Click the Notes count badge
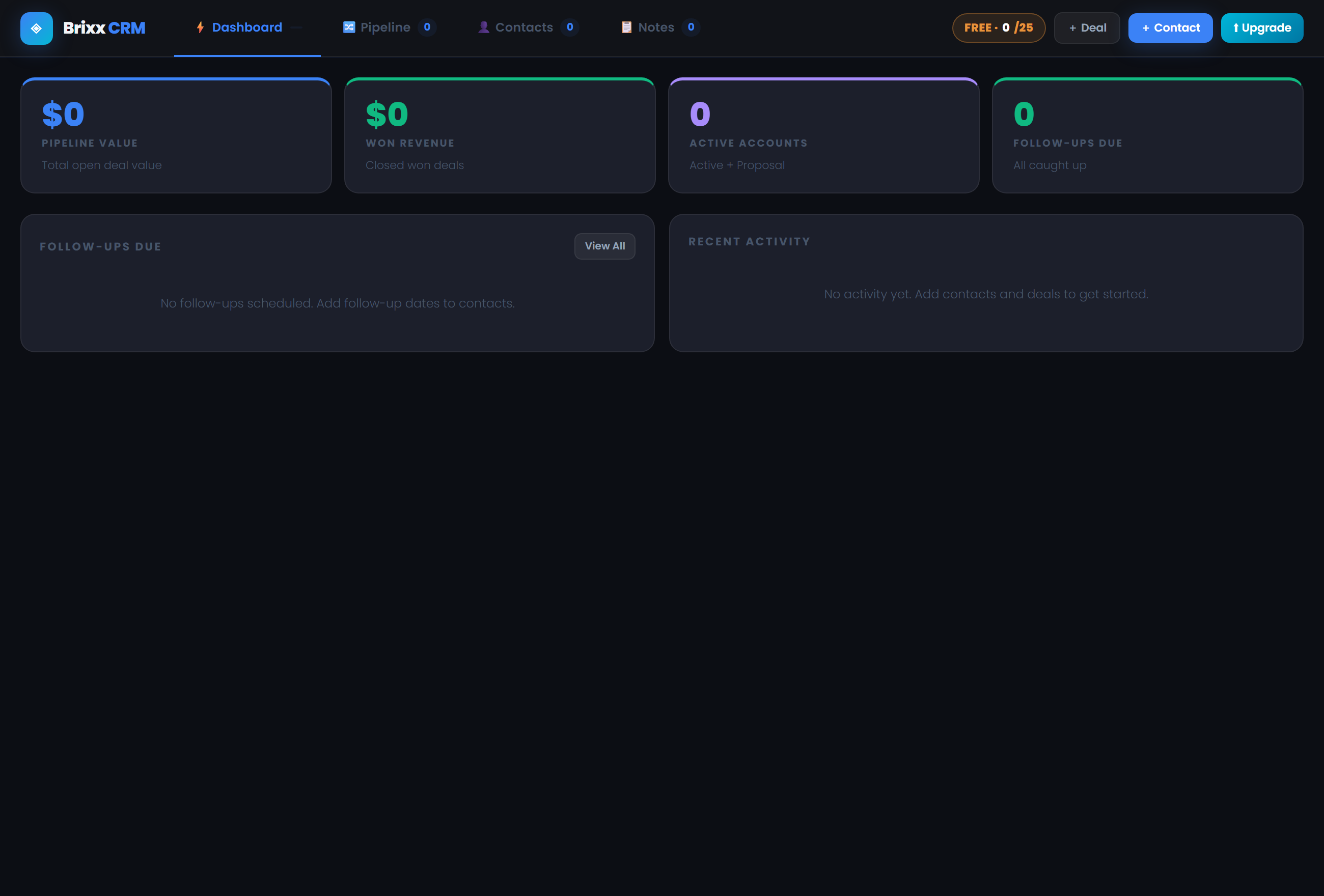Viewport: 1324px width, 896px height. click(691, 27)
